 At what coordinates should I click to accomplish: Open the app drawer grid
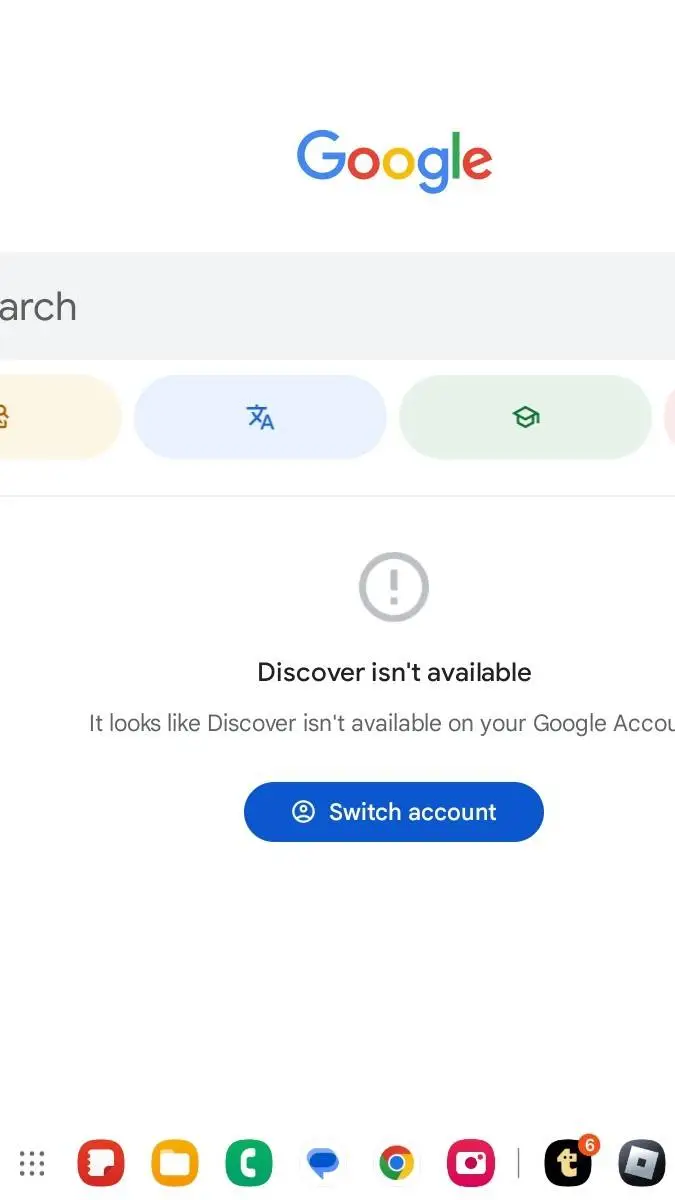[x=32, y=1163]
